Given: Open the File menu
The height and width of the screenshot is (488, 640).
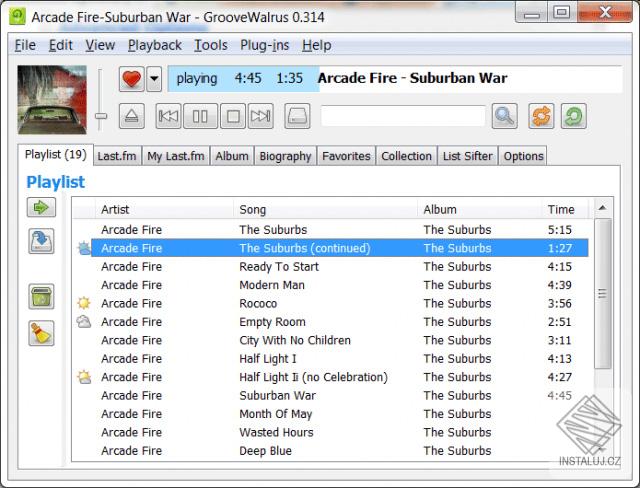Looking at the screenshot, I should 25,45.
